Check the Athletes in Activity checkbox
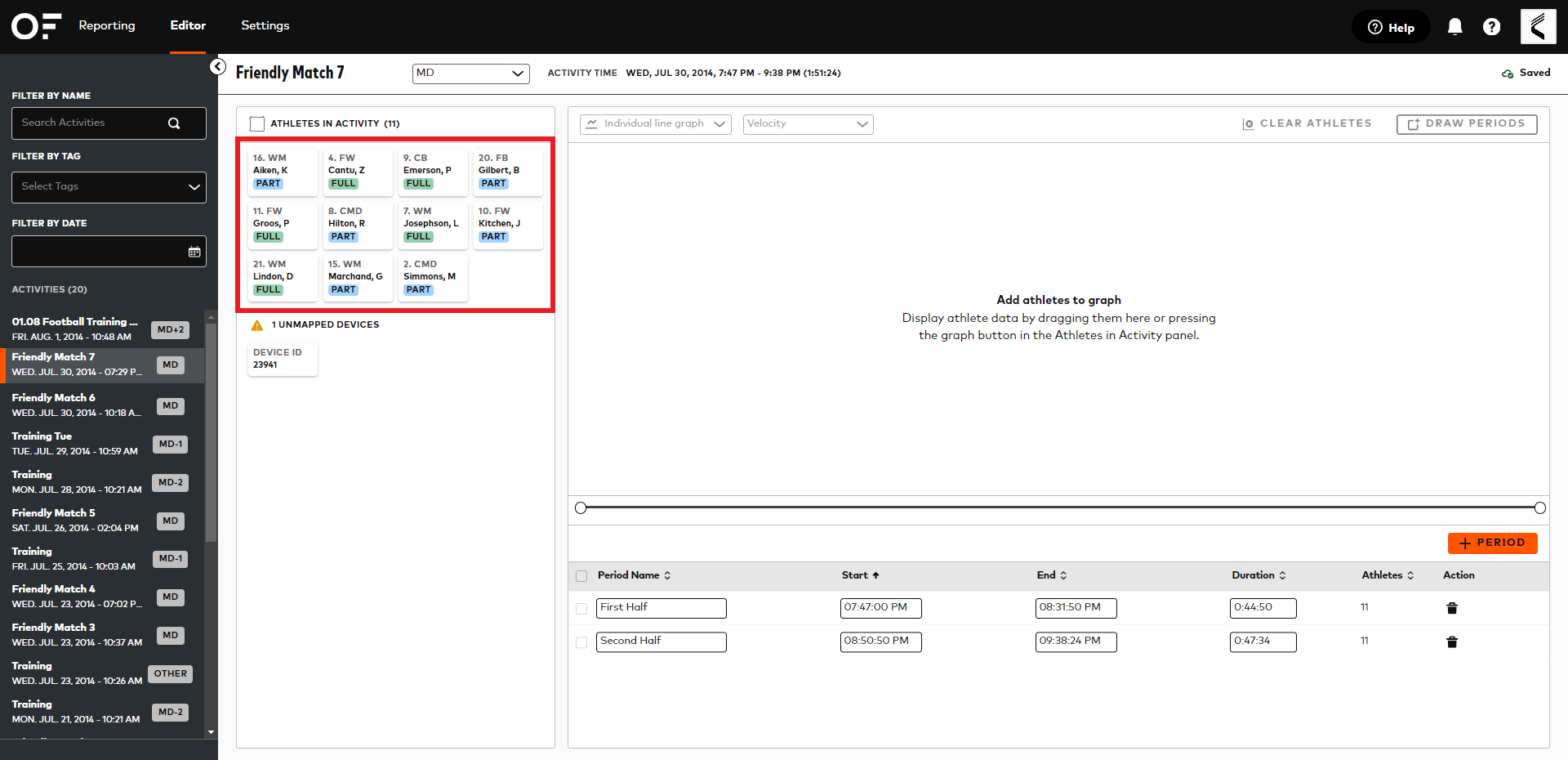This screenshot has width=1568, height=760. [256, 123]
